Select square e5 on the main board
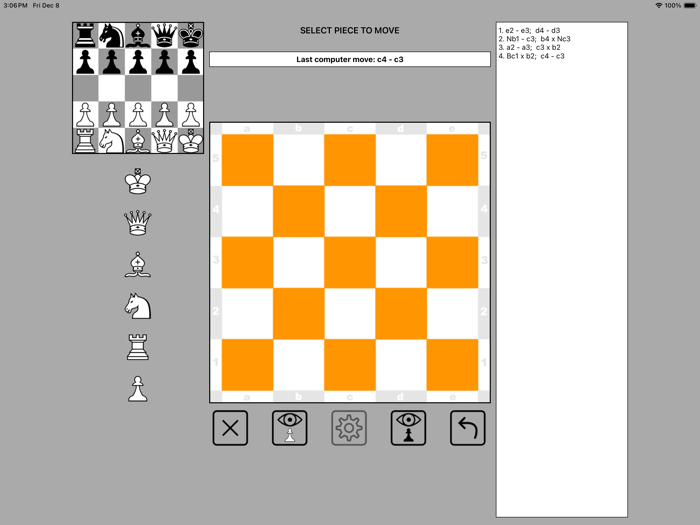 coord(452,160)
